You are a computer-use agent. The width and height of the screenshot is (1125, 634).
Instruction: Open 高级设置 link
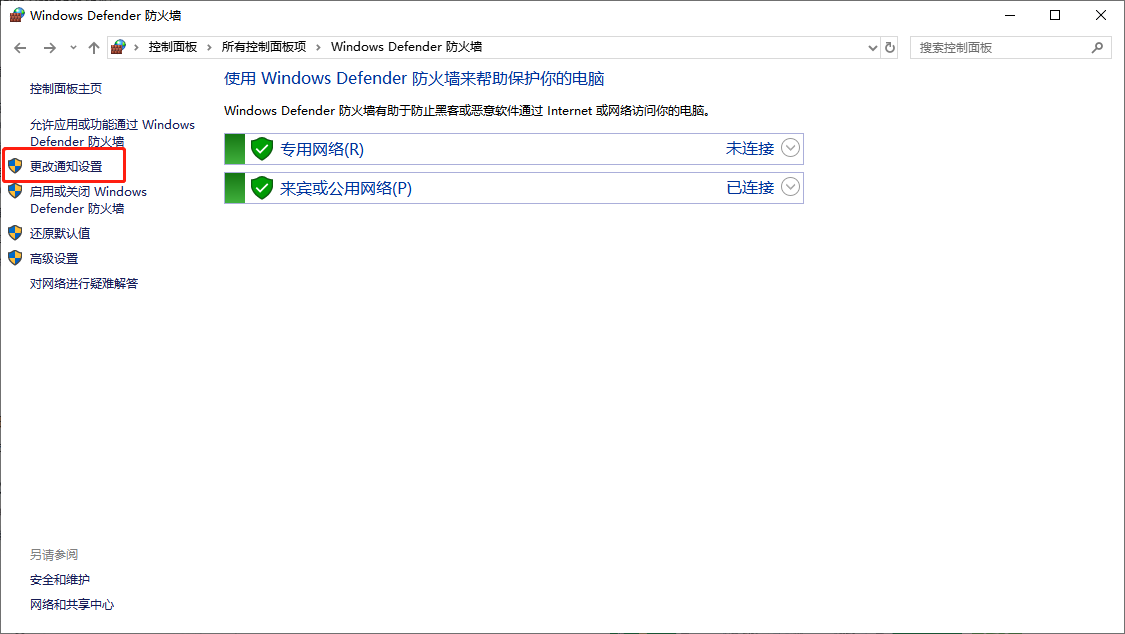pos(54,258)
